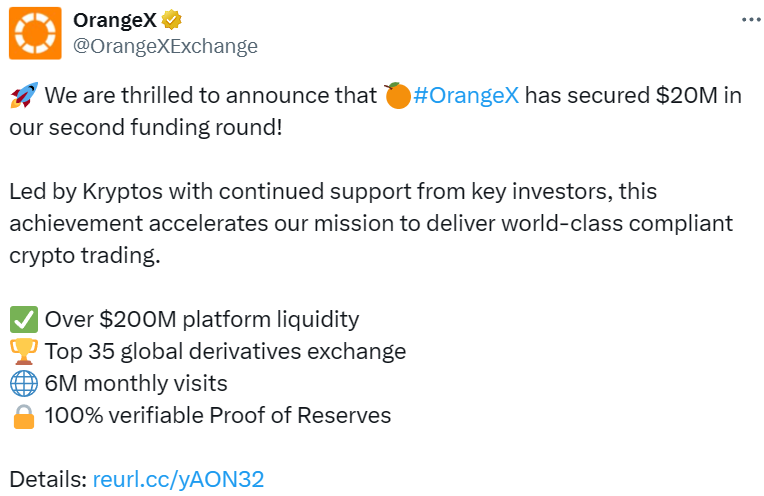This screenshot has width=764, height=496.
Task: Click the gold verified badge icon
Action: click(x=173, y=20)
